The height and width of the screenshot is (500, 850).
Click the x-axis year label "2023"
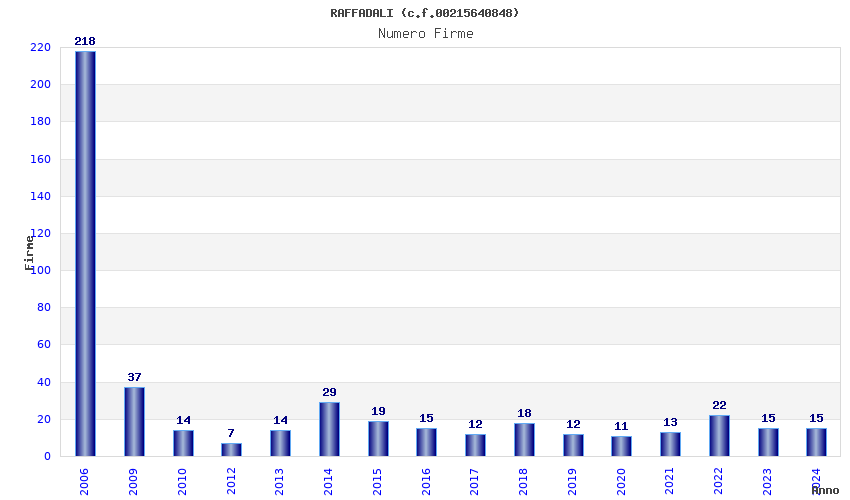(x=767, y=482)
